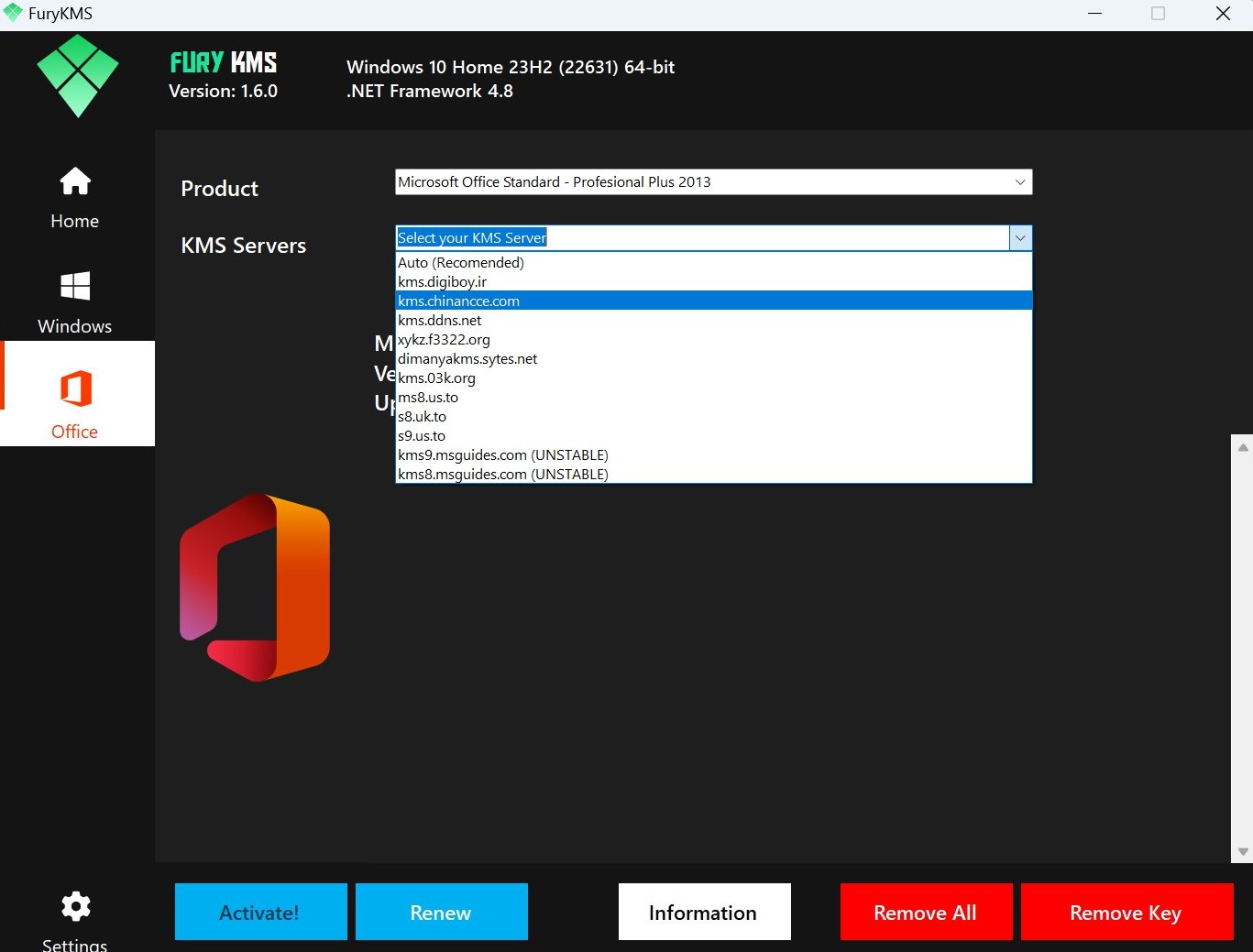Pick xykz.f3322.org server
This screenshot has height=952, width=1253.
click(714, 339)
